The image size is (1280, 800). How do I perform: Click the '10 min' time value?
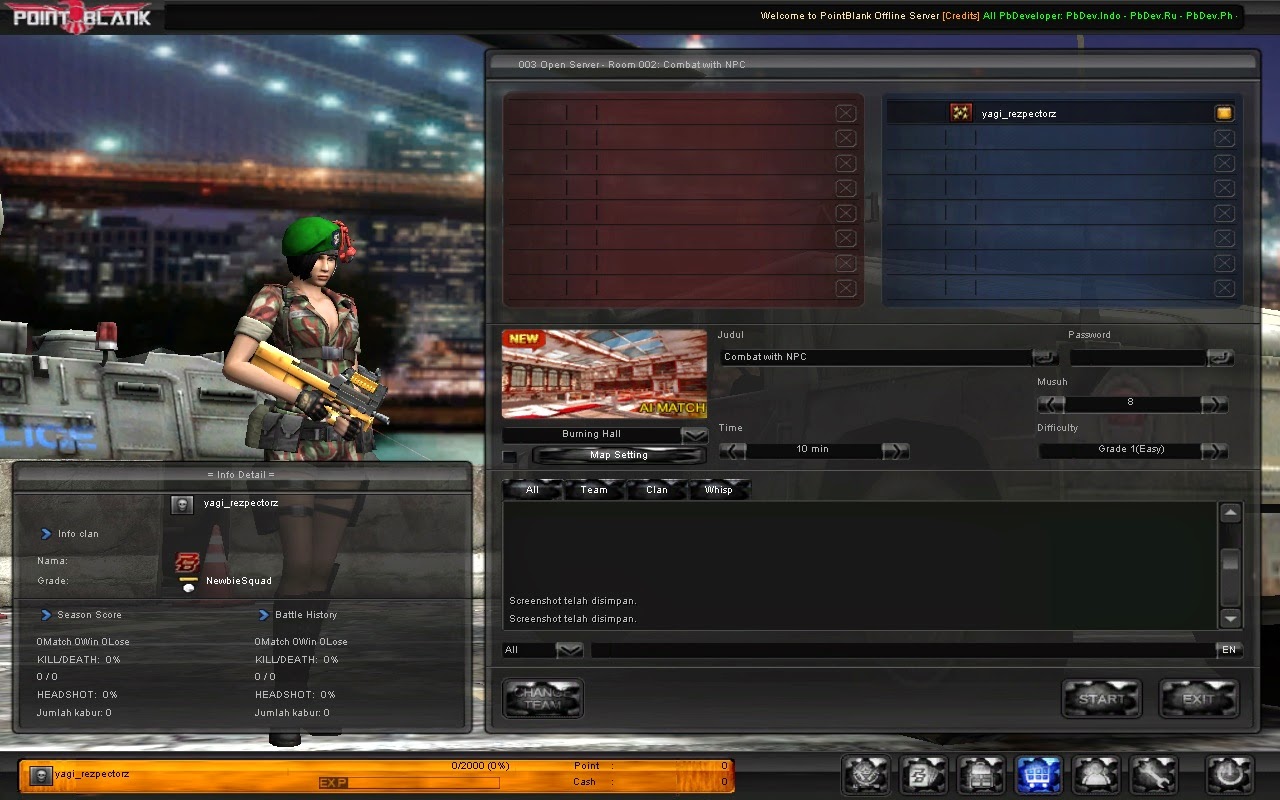point(812,449)
